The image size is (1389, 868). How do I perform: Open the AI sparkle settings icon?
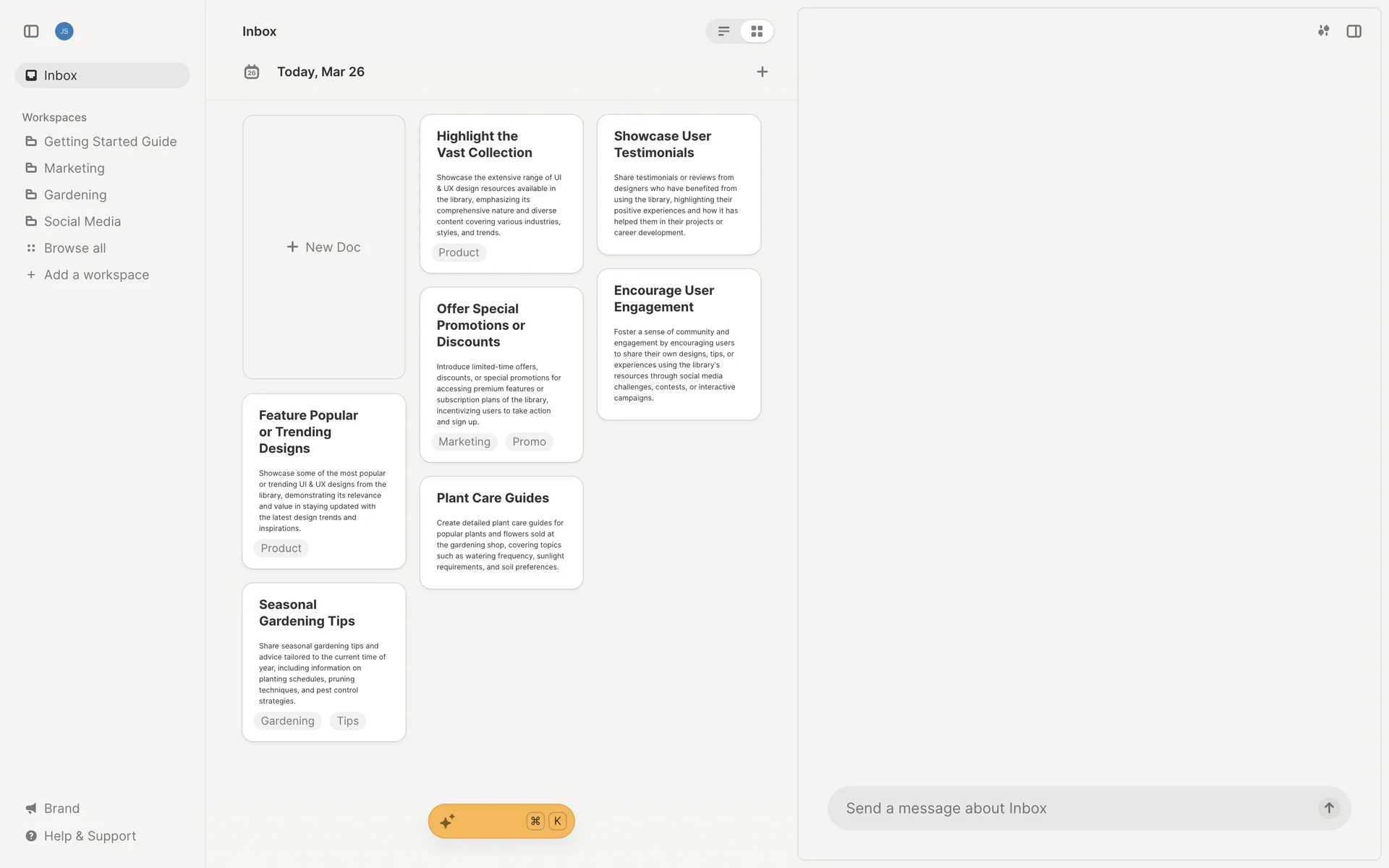click(x=1323, y=31)
